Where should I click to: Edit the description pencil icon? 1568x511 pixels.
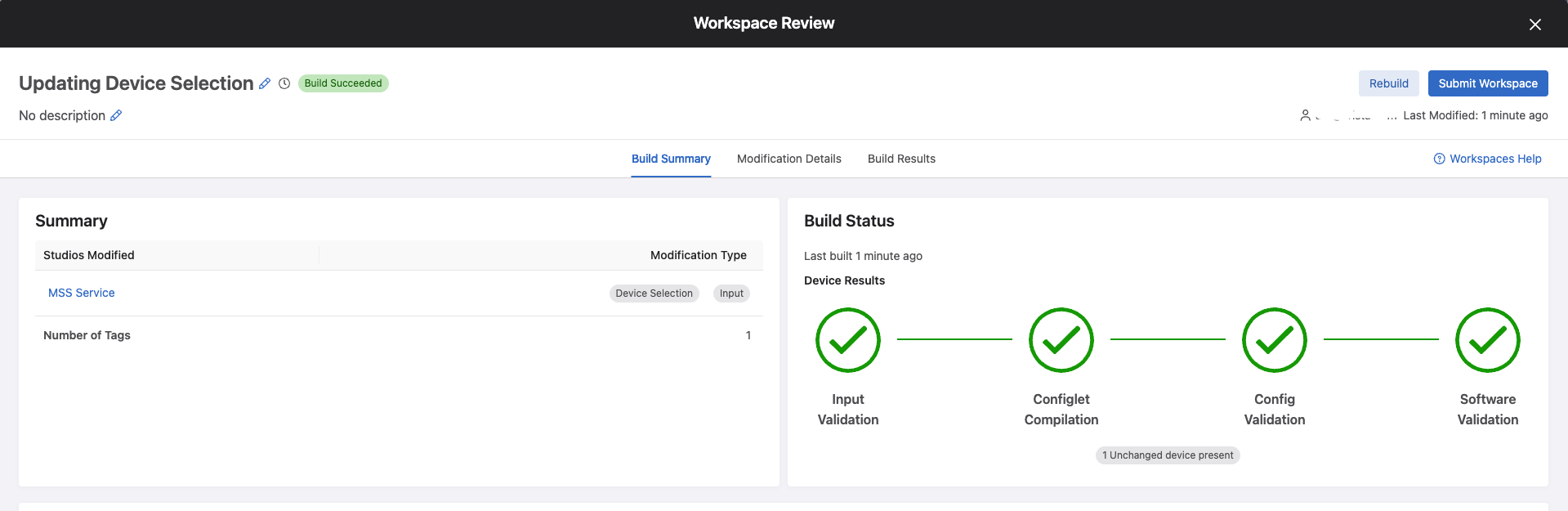click(116, 115)
